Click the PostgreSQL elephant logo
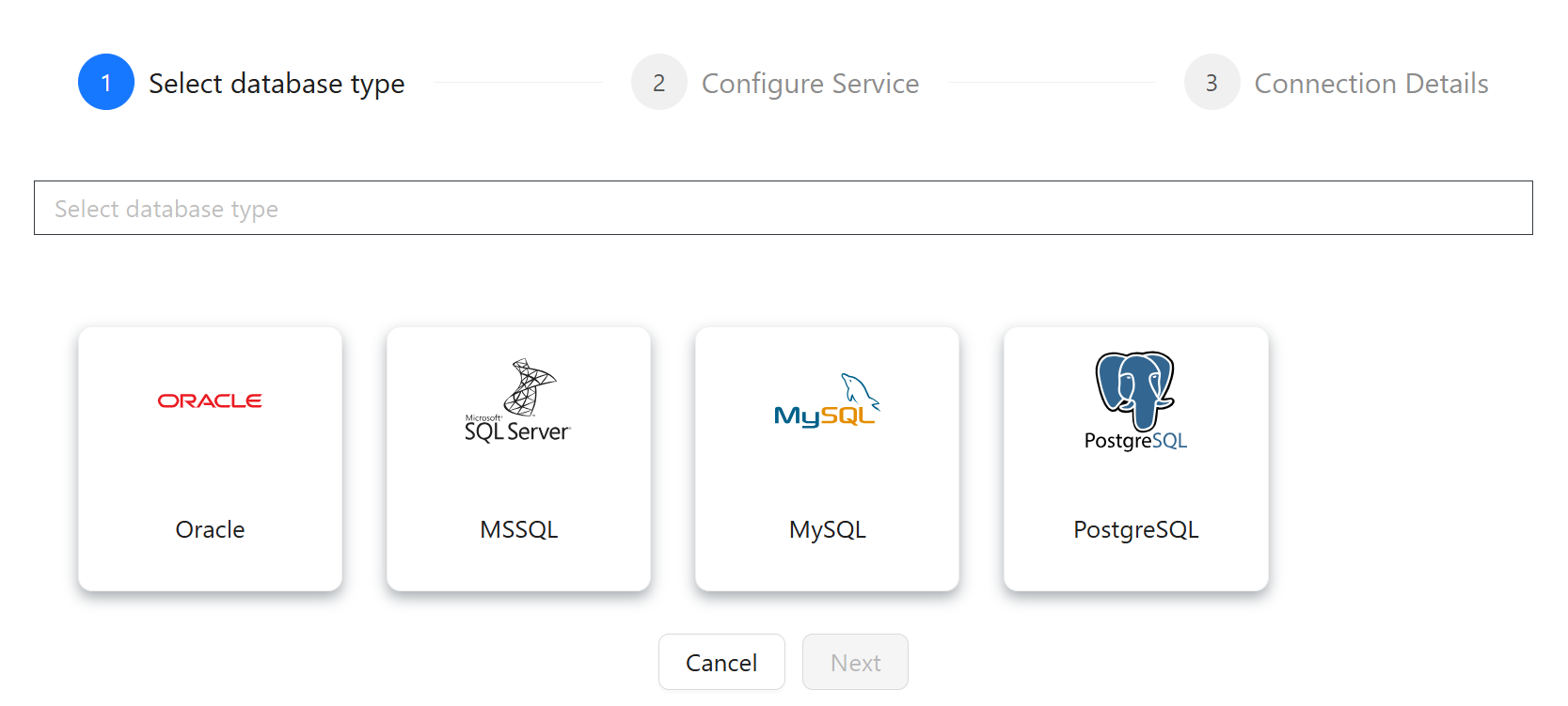The height and width of the screenshot is (706, 1568). [1135, 401]
